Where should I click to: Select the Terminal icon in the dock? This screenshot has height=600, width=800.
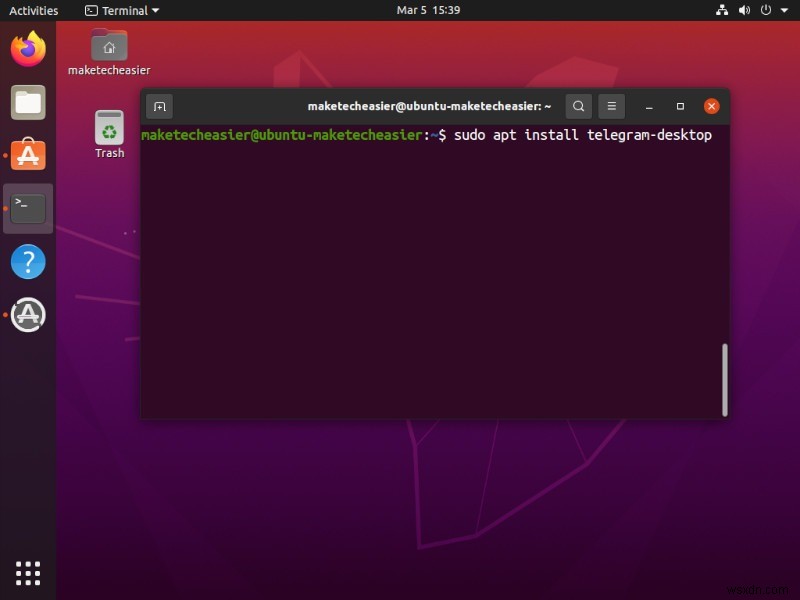(27, 208)
